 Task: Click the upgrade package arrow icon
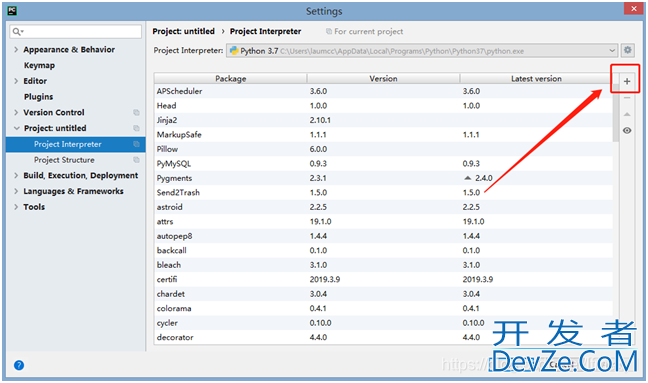pos(627,114)
